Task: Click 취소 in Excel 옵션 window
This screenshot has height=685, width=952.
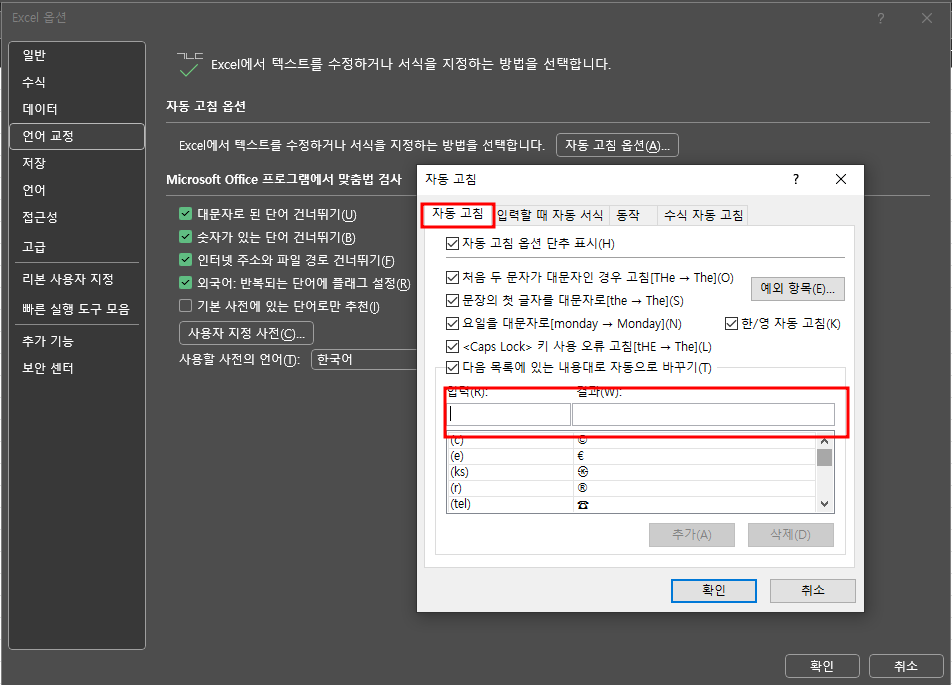Action: point(906,666)
